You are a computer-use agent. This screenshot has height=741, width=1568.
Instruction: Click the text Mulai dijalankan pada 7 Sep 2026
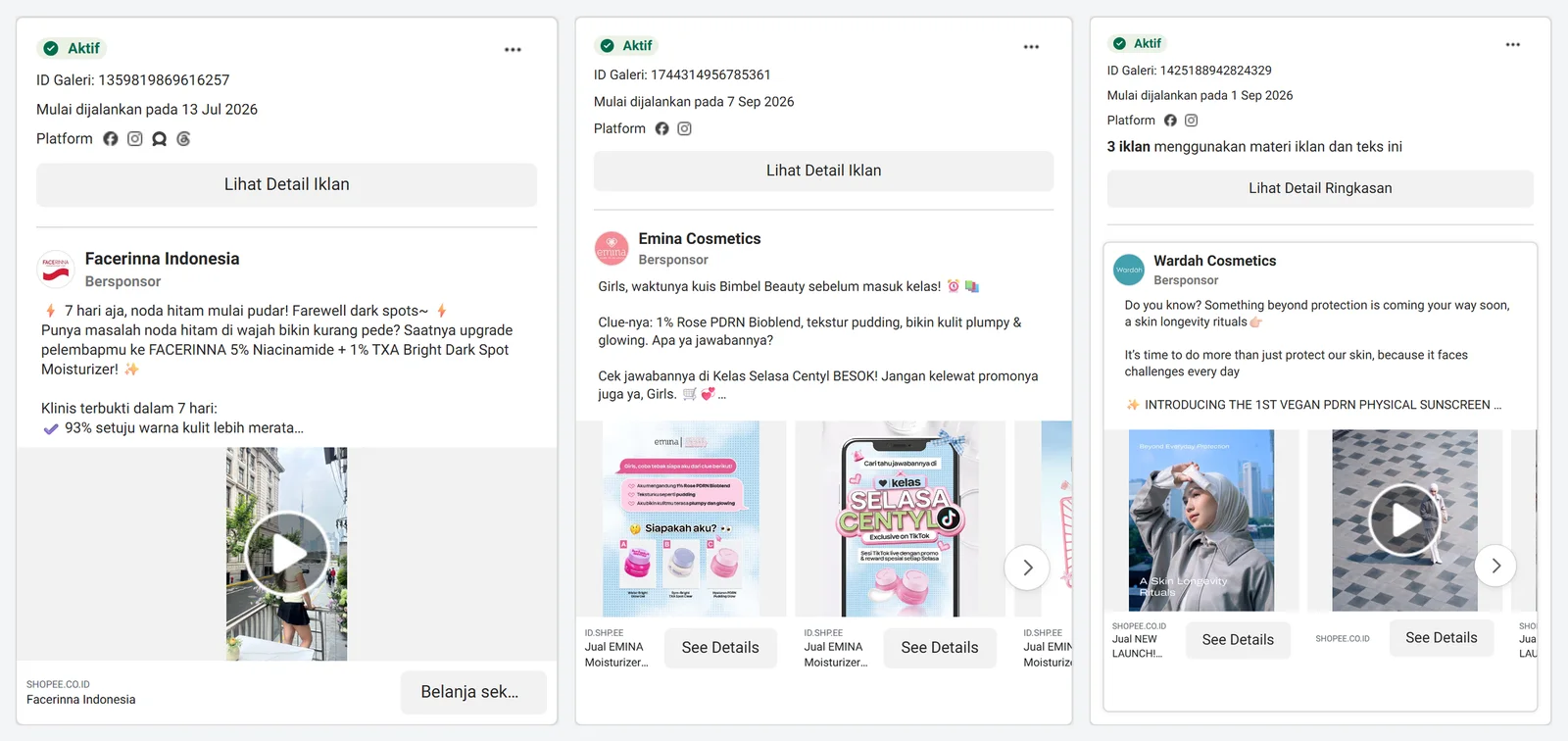click(694, 102)
